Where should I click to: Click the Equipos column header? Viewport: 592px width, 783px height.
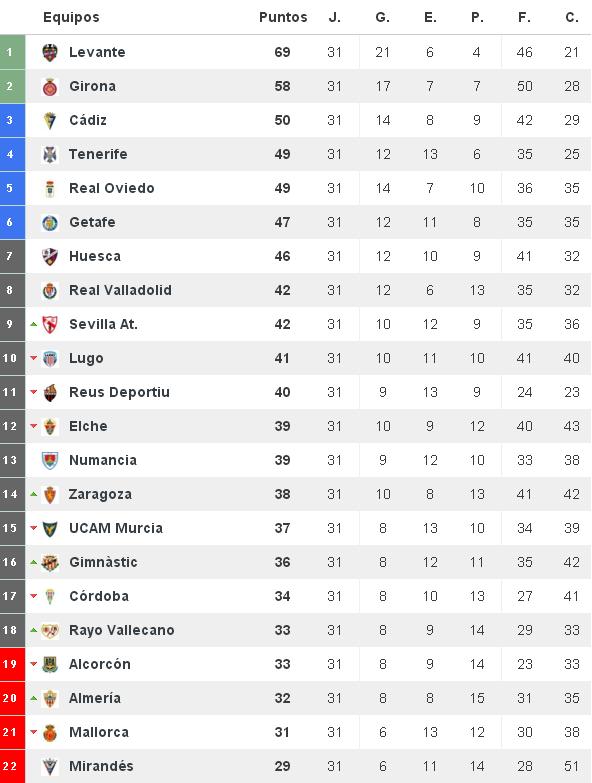click(71, 17)
